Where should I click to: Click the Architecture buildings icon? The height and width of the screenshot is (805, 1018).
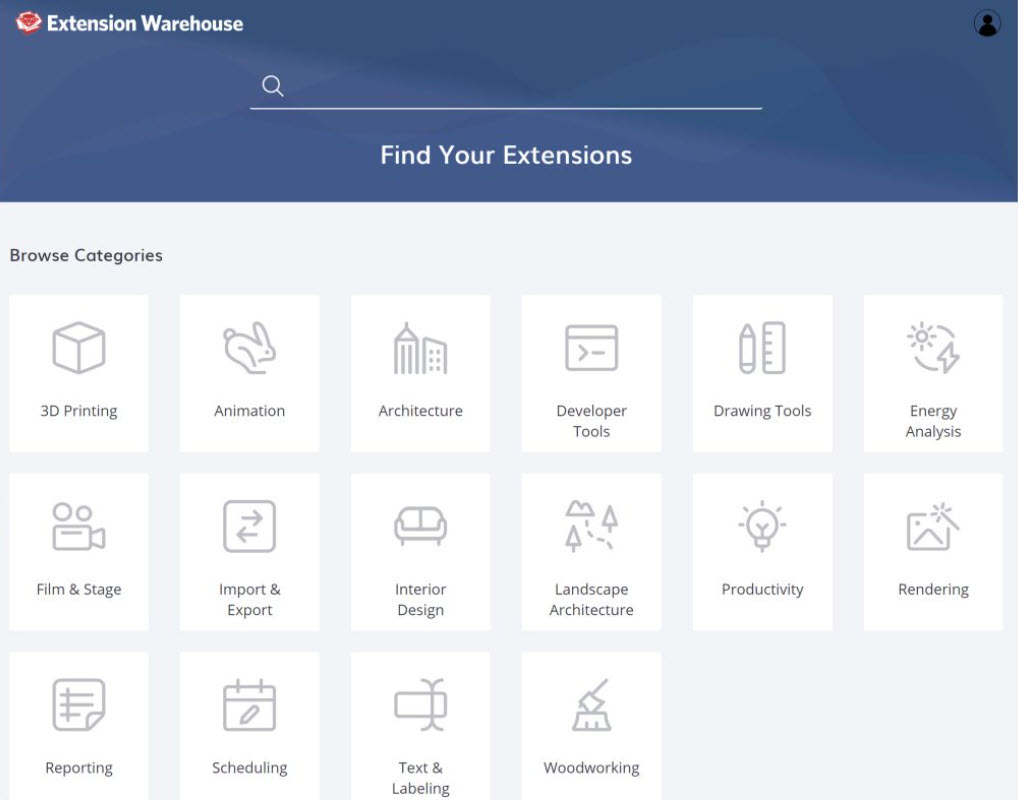coord(420,348)
